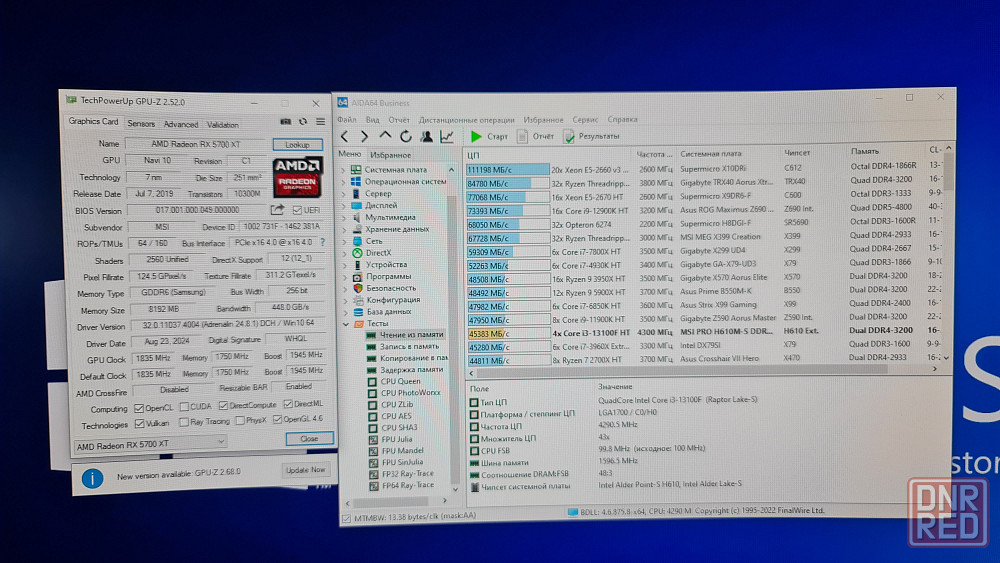Click the share BIOS icon next to UEFI
Screen dimensions: 1000x563
[x=277, y=210]
